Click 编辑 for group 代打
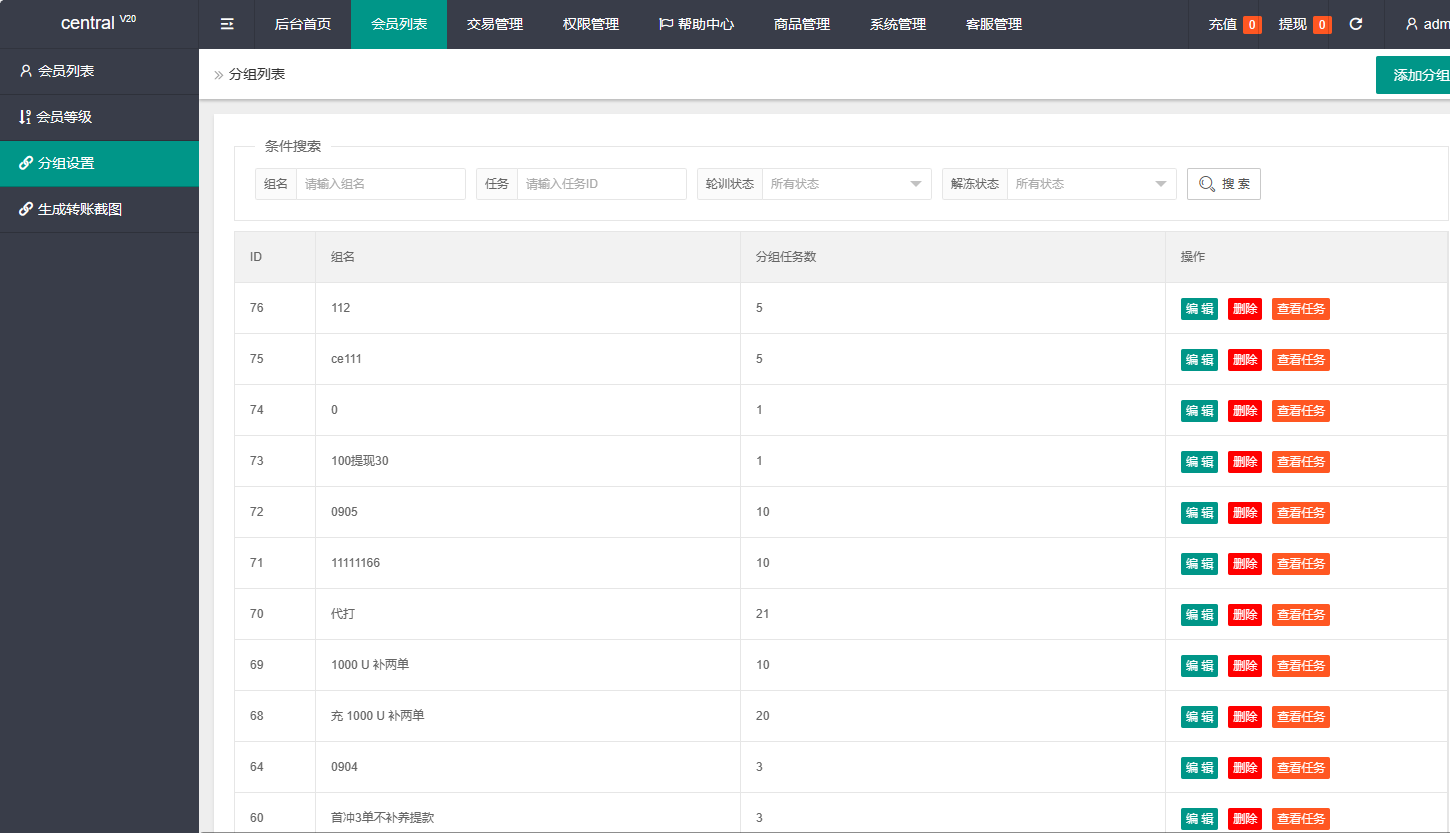 coord(1199,615)
